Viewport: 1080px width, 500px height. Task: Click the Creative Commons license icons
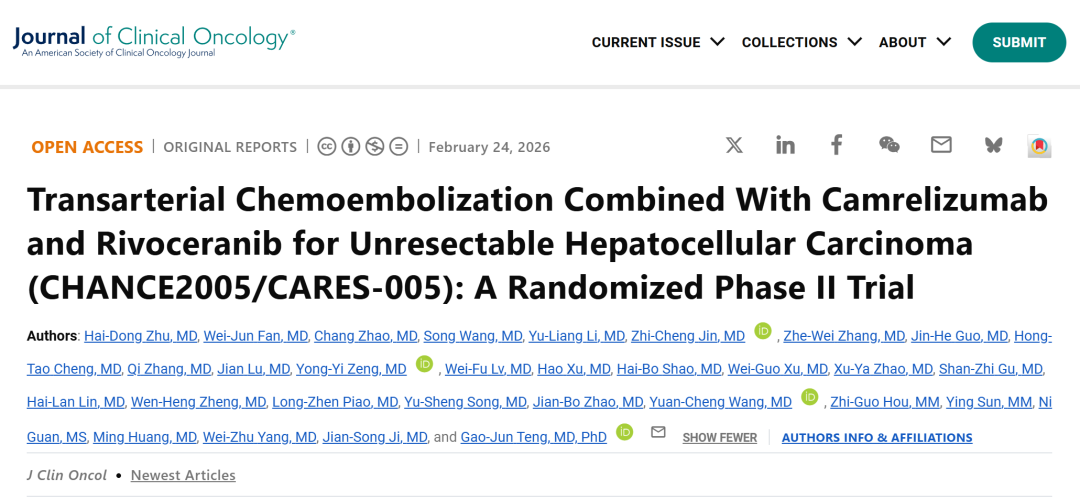(x=363, y=147)
